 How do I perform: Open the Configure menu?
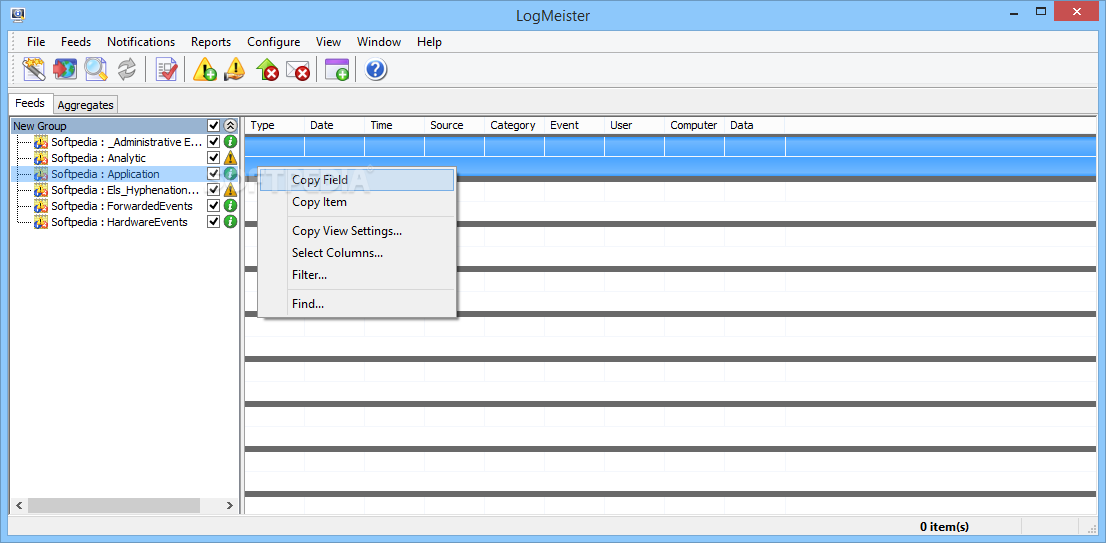click(x=274, y=42)
